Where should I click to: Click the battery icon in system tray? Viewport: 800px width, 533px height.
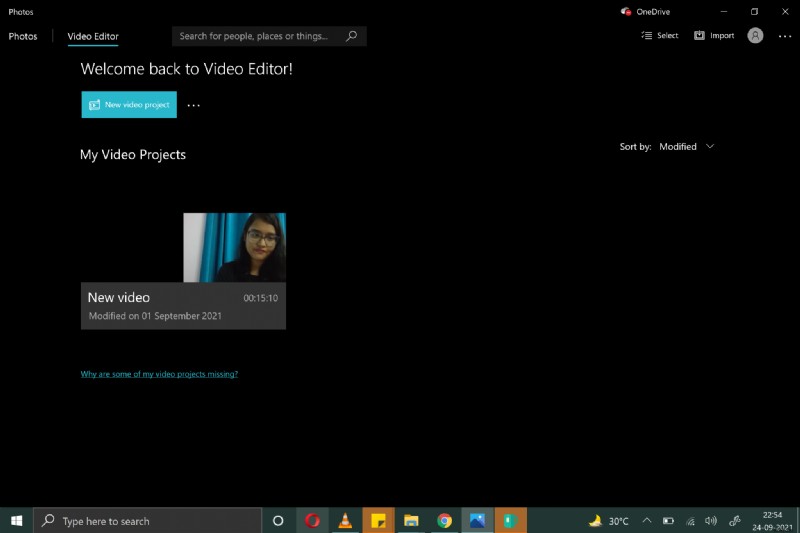(x=668, y=521)
